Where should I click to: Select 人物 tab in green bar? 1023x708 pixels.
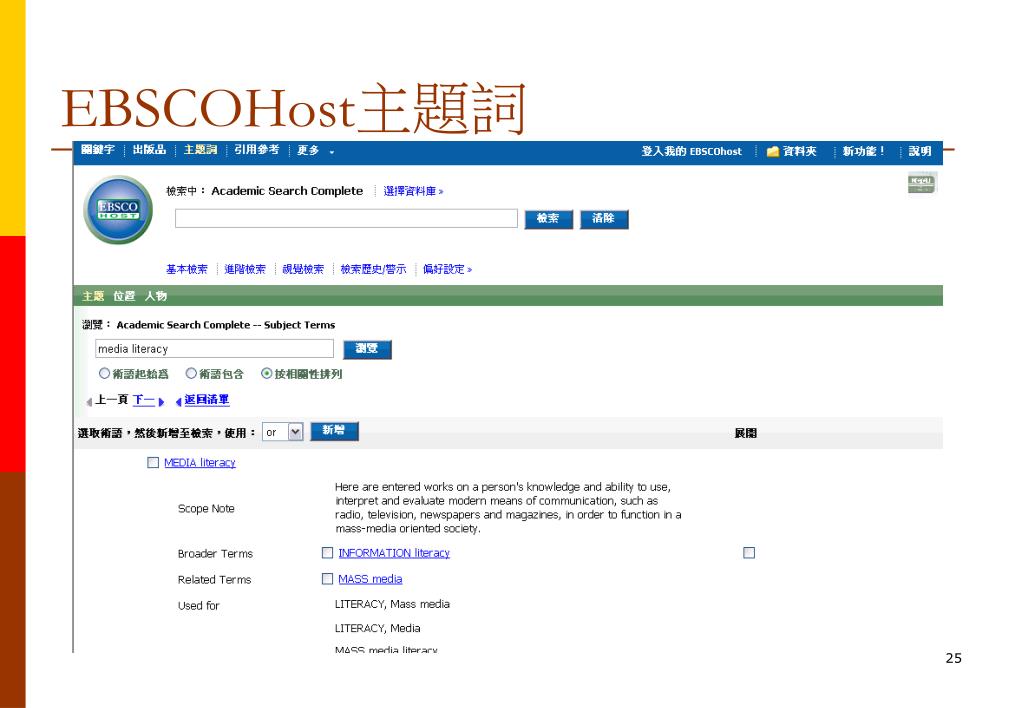[155, 296]
